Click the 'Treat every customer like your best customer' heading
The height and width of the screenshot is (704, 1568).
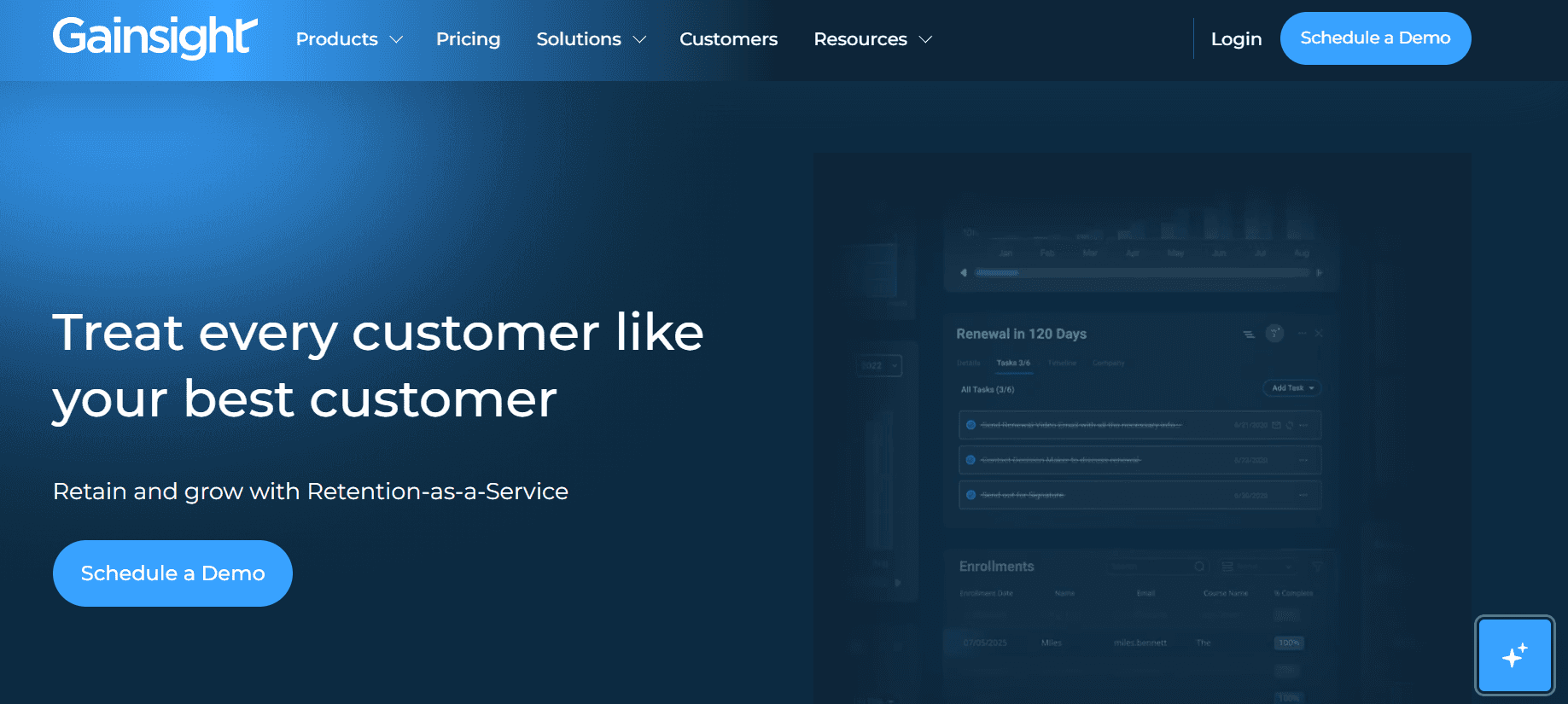pos(378,365)
